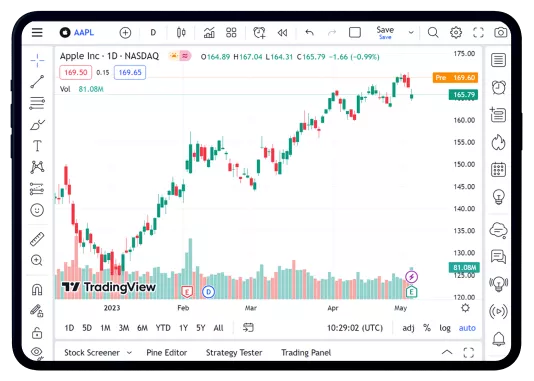Toggle log scale

[445, 328]
